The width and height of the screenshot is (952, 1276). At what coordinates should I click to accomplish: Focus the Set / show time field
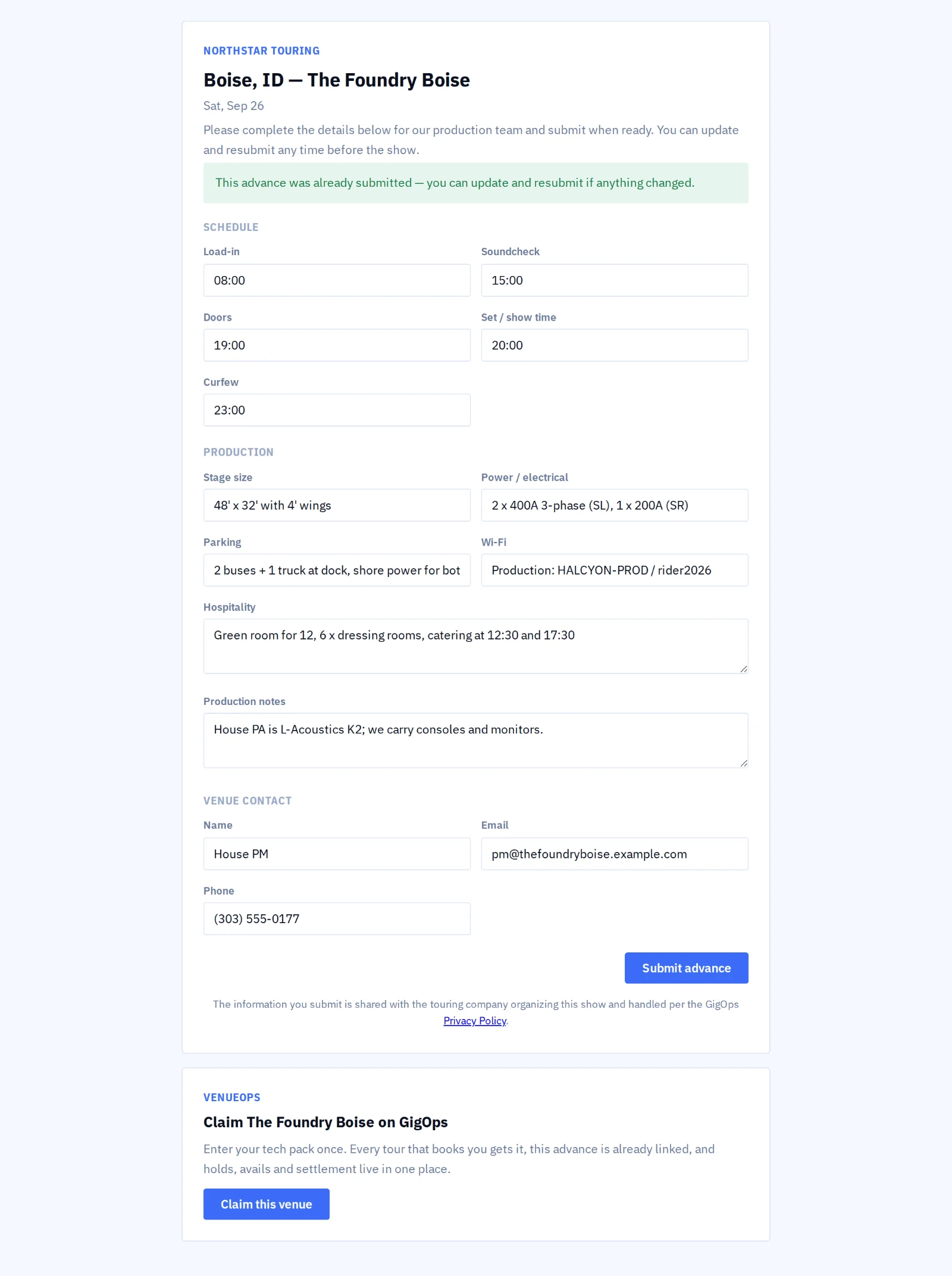click(615, 345)
